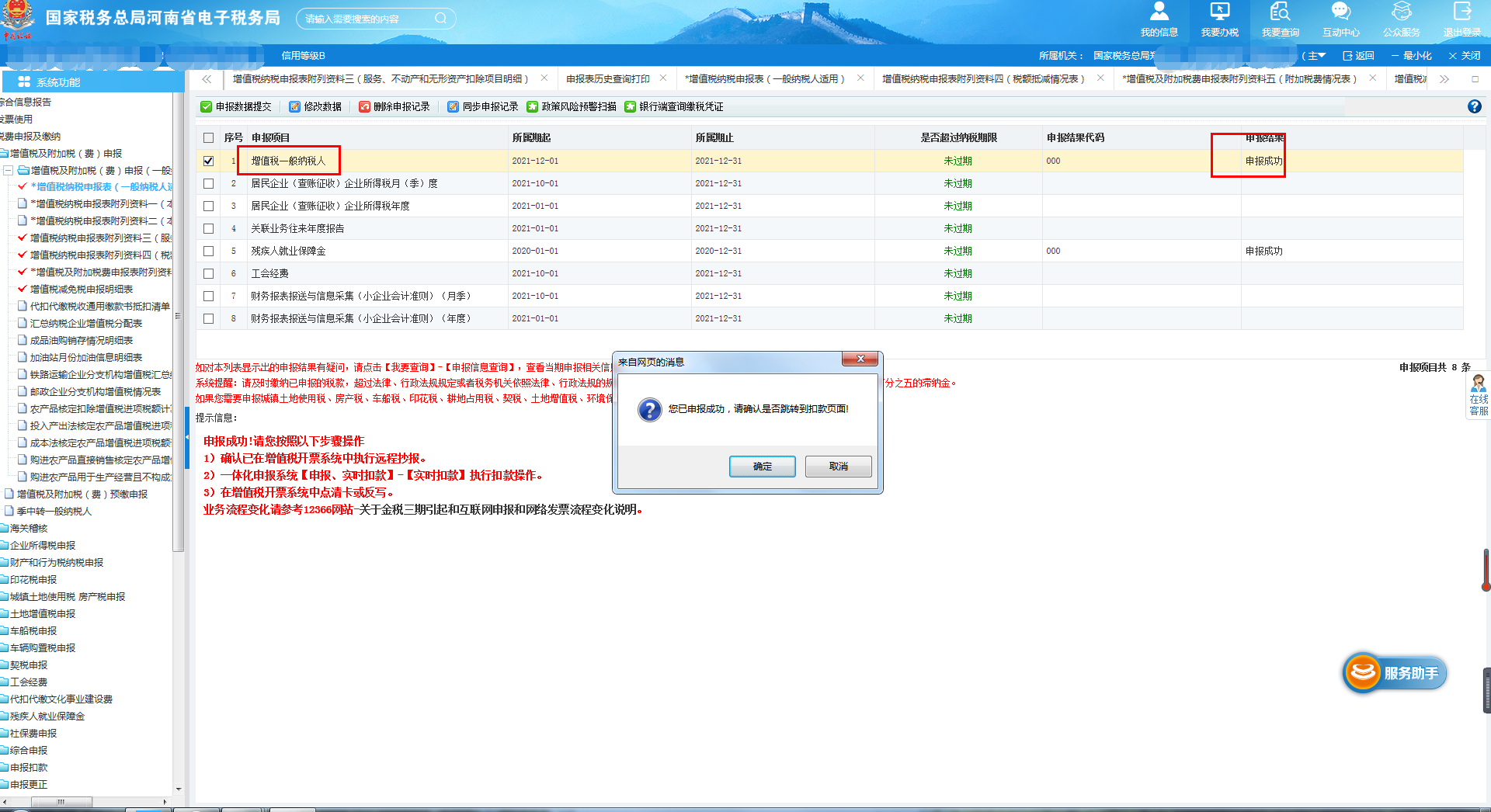The height and width of the screenshot is (812, 1491).
Task: Open the 主 dropdown in header
Action: click(1315, 56)
